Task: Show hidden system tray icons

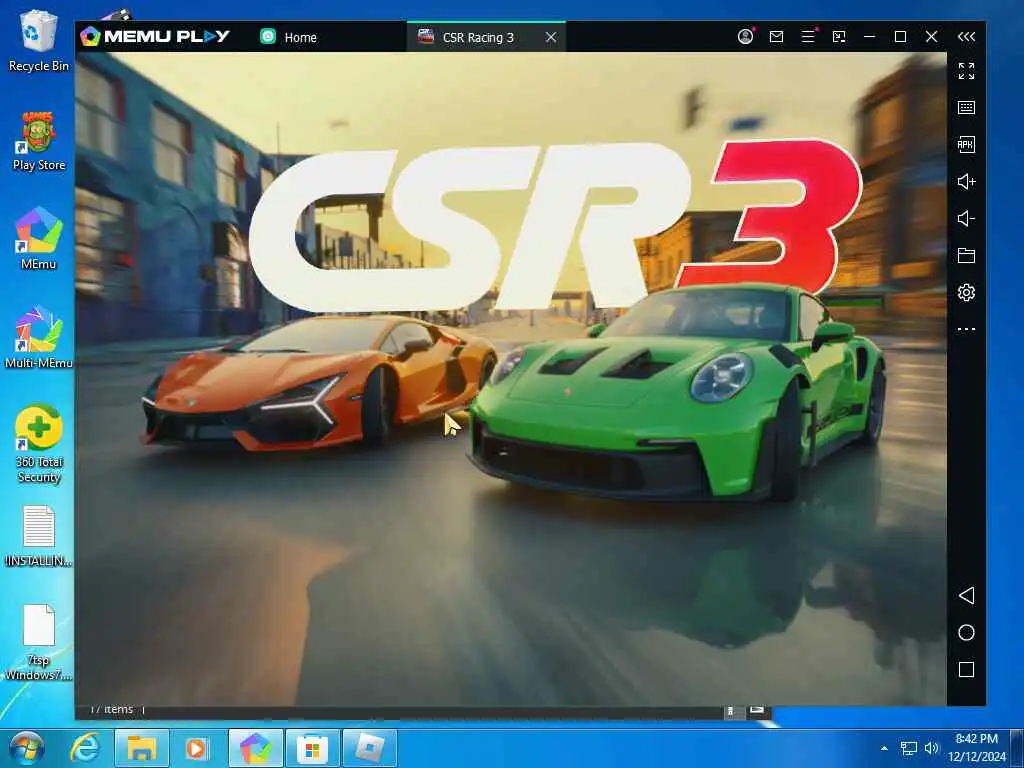Action: [x=884, y=748]
